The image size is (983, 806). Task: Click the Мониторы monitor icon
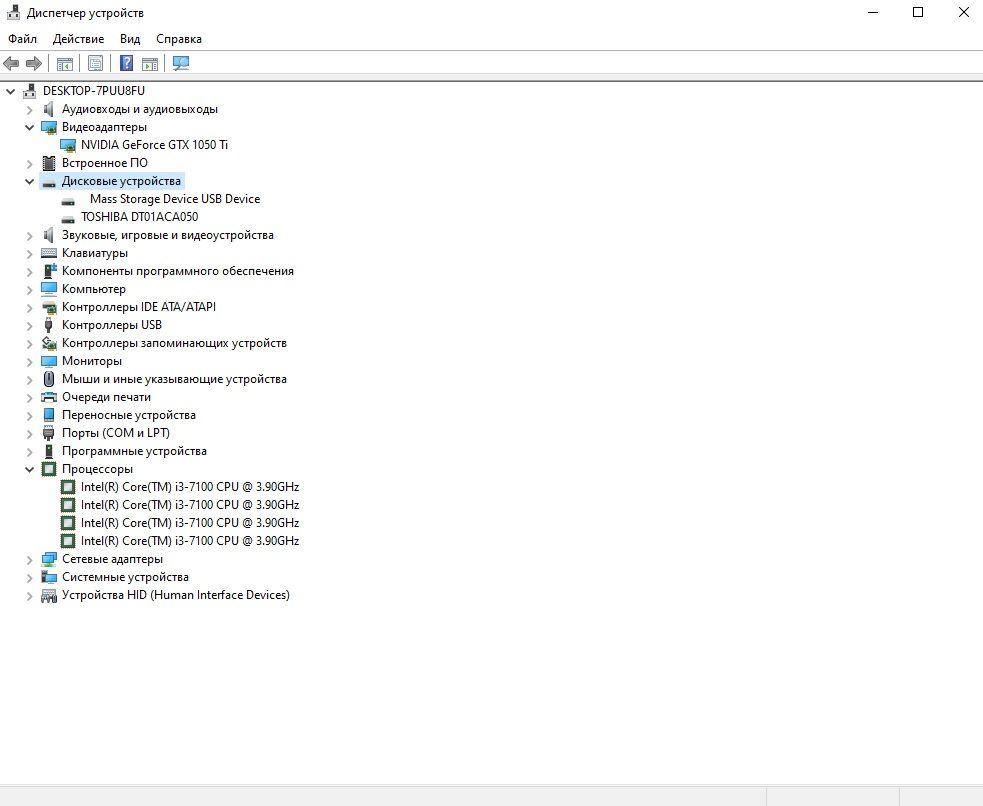49,361
